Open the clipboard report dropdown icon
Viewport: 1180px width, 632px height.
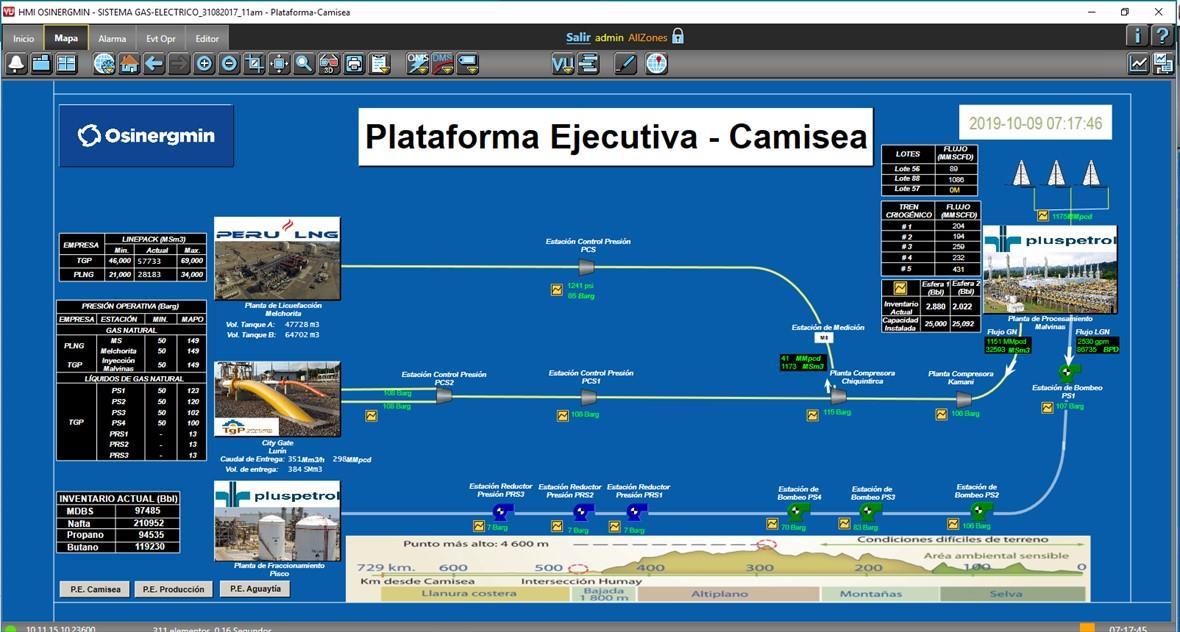click(x=379, y=64)
